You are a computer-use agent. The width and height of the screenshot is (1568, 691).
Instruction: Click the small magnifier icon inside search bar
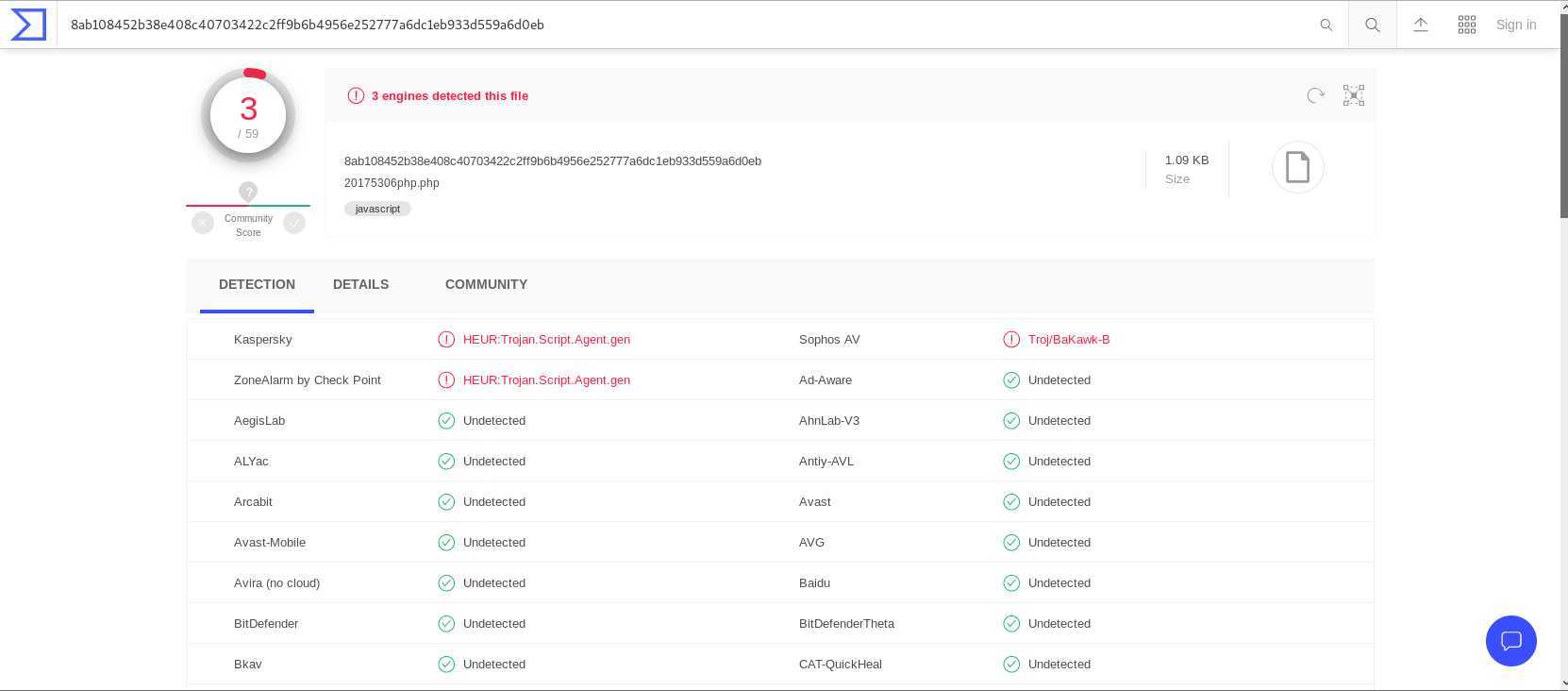pos(1326,25)
